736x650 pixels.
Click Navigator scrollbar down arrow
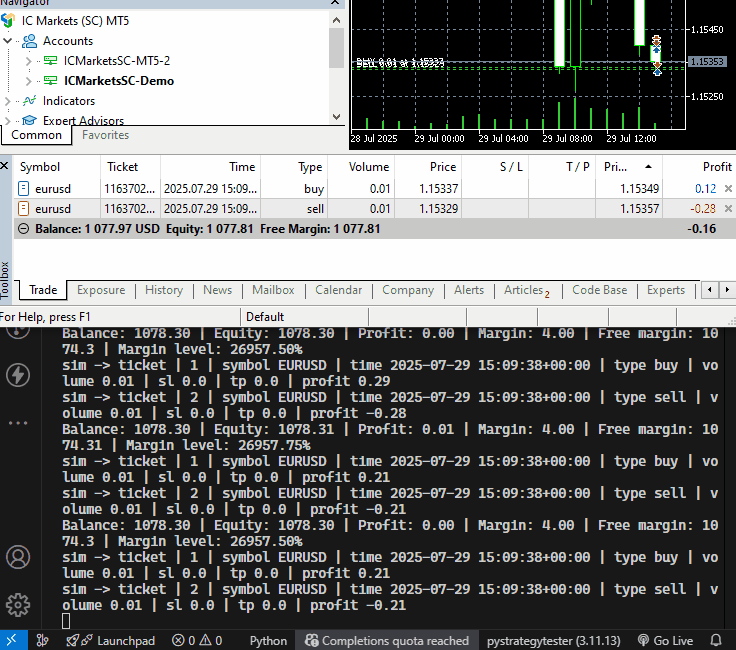[x=336, y=117]
